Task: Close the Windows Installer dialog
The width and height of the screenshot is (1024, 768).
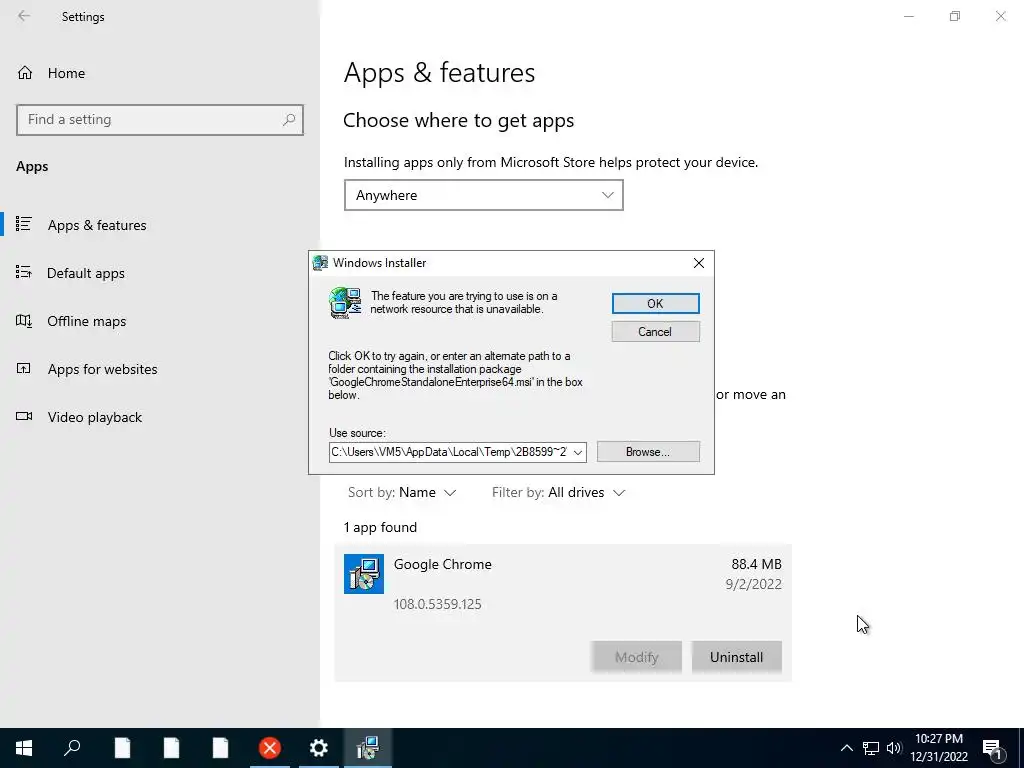Action: [699, 263]
